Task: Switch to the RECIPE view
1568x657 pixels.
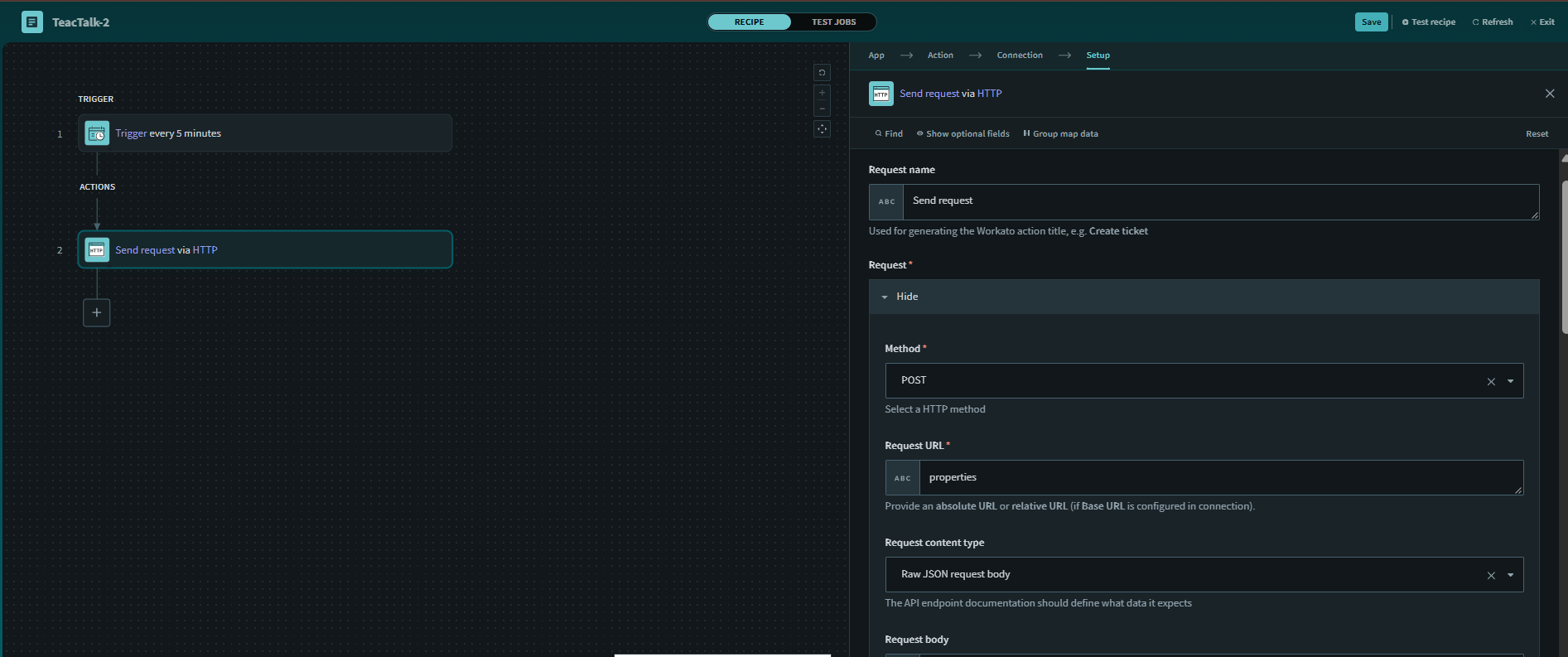Action: 749,22
